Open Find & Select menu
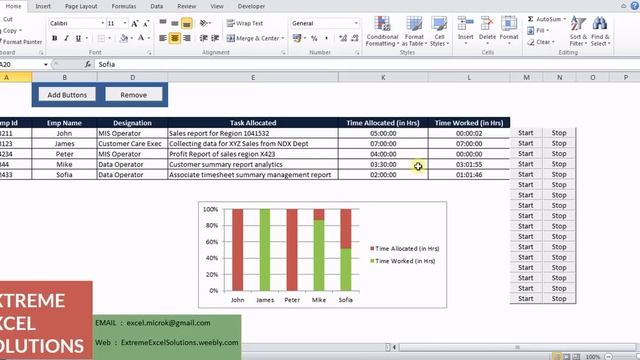Viewport: 640px width, 360px height. (600, 31)
